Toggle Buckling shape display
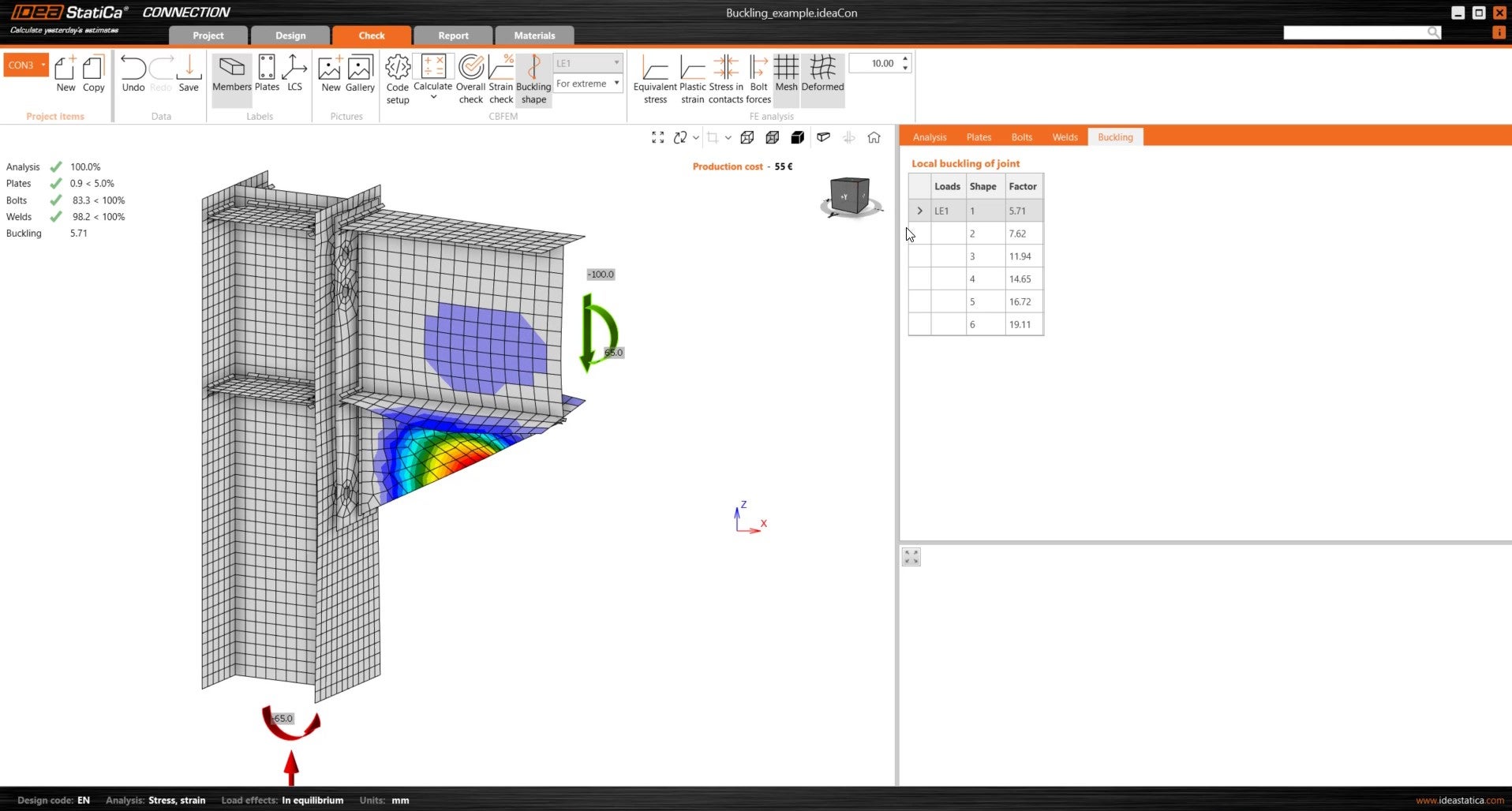 [x=533, y=79]
